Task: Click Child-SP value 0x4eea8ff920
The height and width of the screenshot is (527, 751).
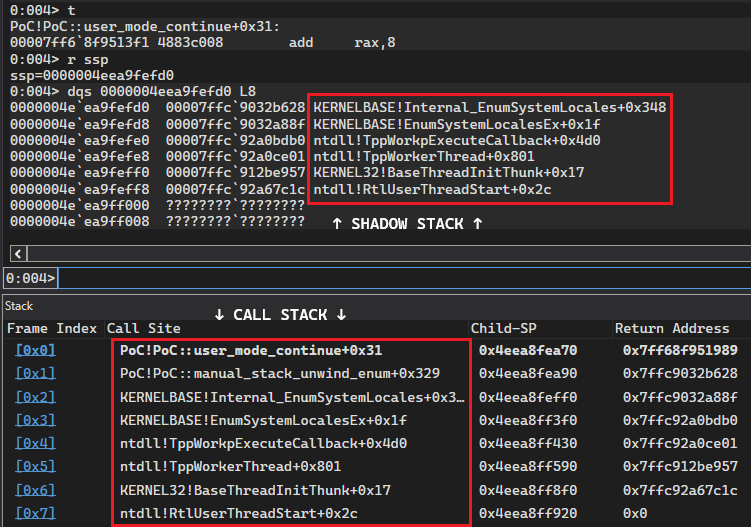Action: coord(528,513)
